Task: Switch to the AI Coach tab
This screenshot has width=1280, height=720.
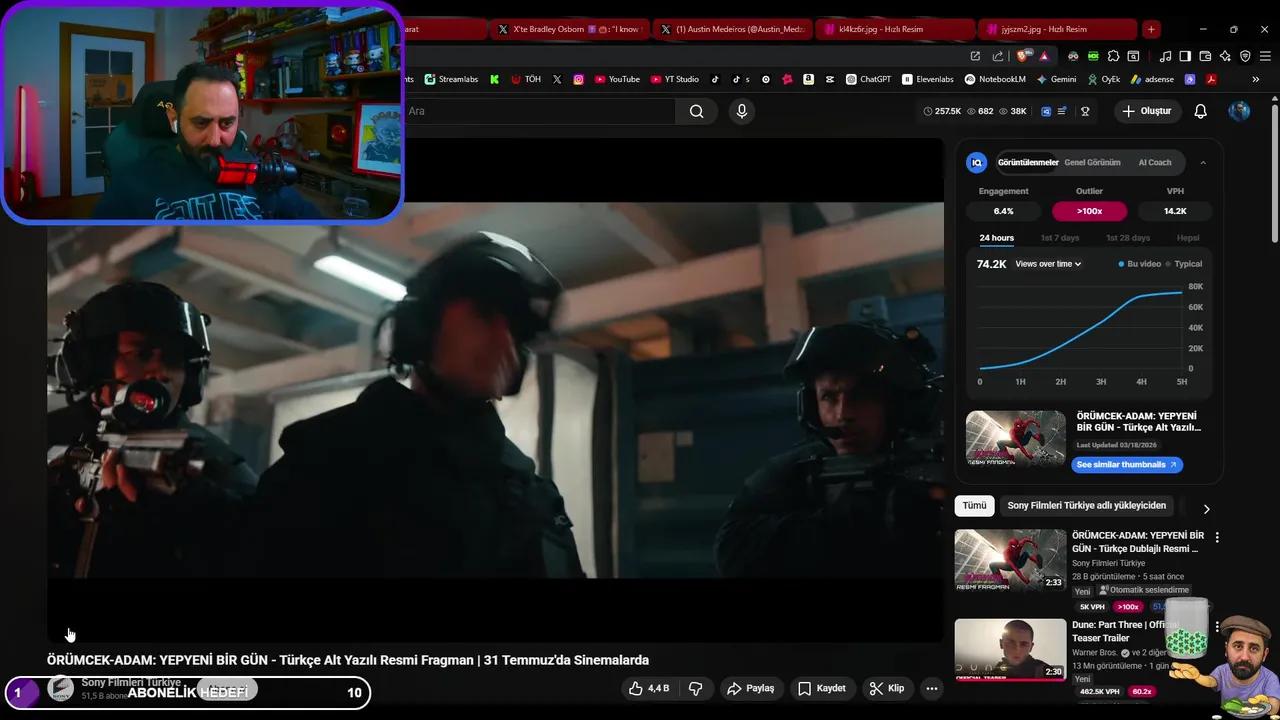Action: tap(1155, 162)
